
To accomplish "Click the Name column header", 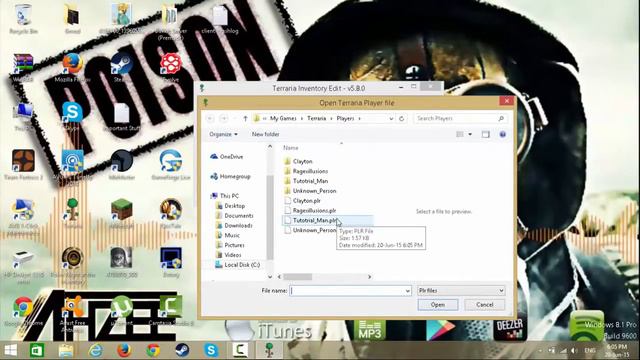I will tap(291, 148).
